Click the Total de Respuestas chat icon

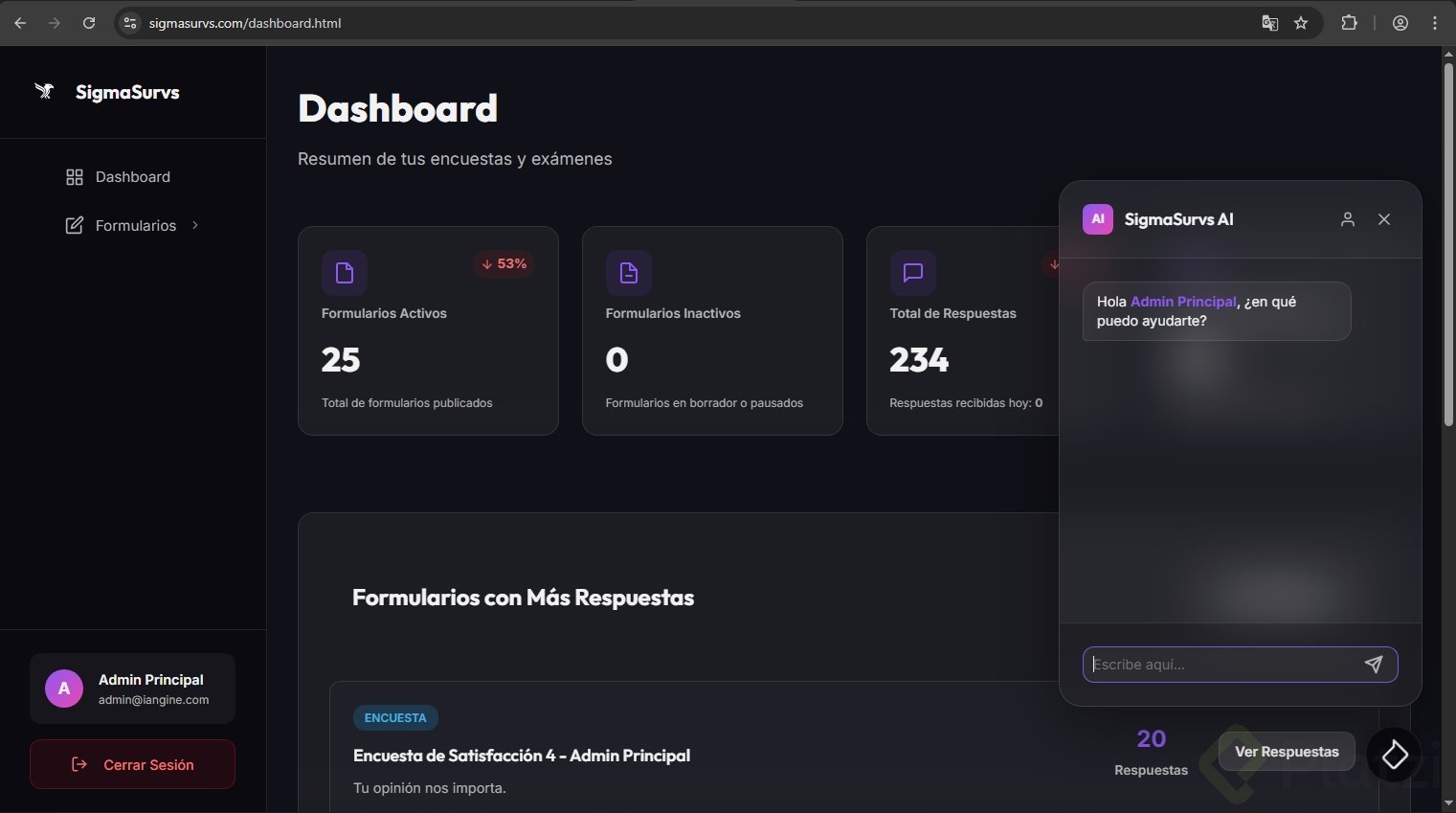click(913, 273)
